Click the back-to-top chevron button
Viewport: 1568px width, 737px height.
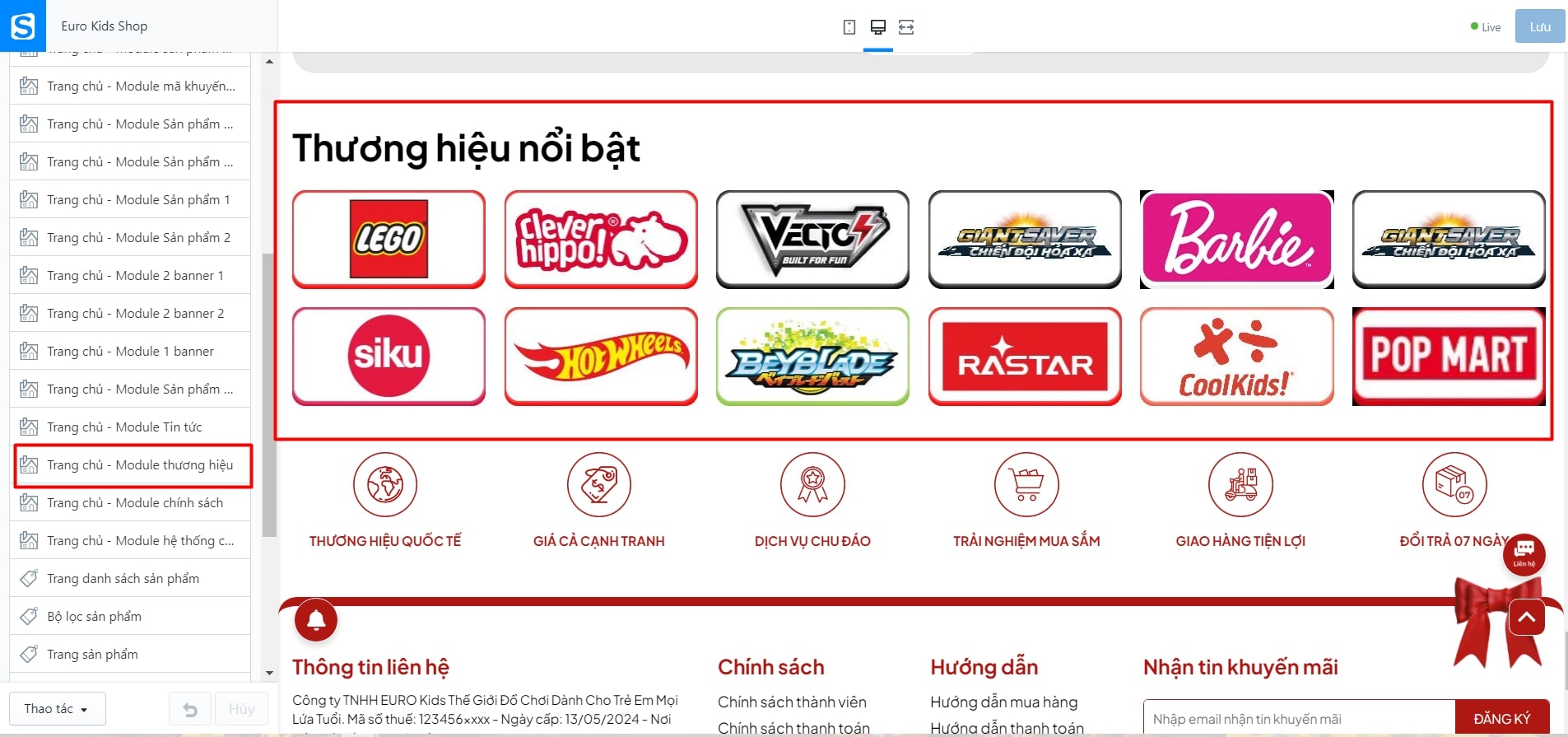(1527, 618)
